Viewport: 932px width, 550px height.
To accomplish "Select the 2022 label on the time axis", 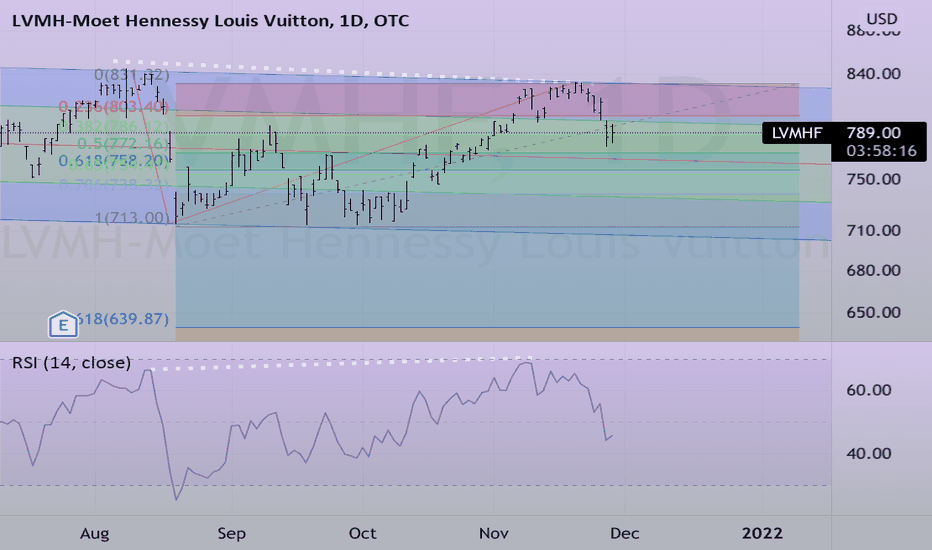I will (762, 533).
